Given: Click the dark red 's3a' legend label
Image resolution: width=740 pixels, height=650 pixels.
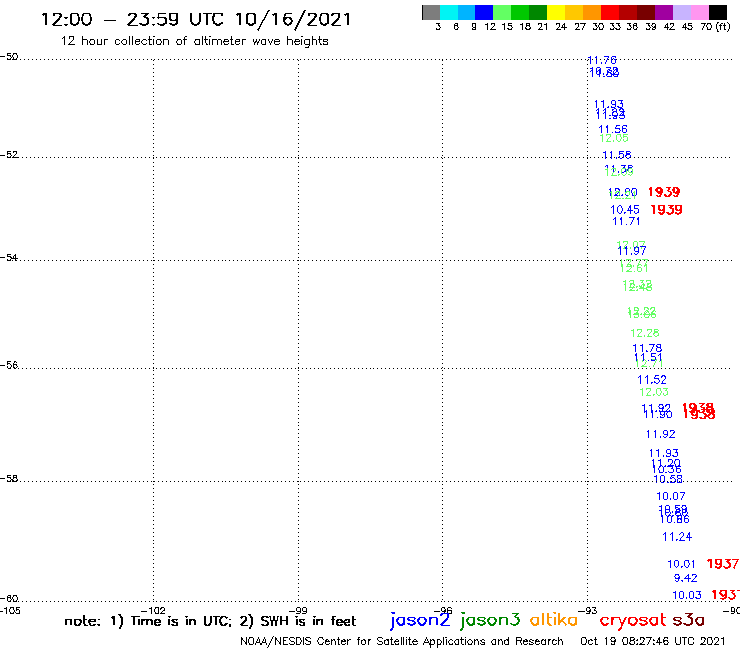Looking at the screenshot, I should 688,620.
